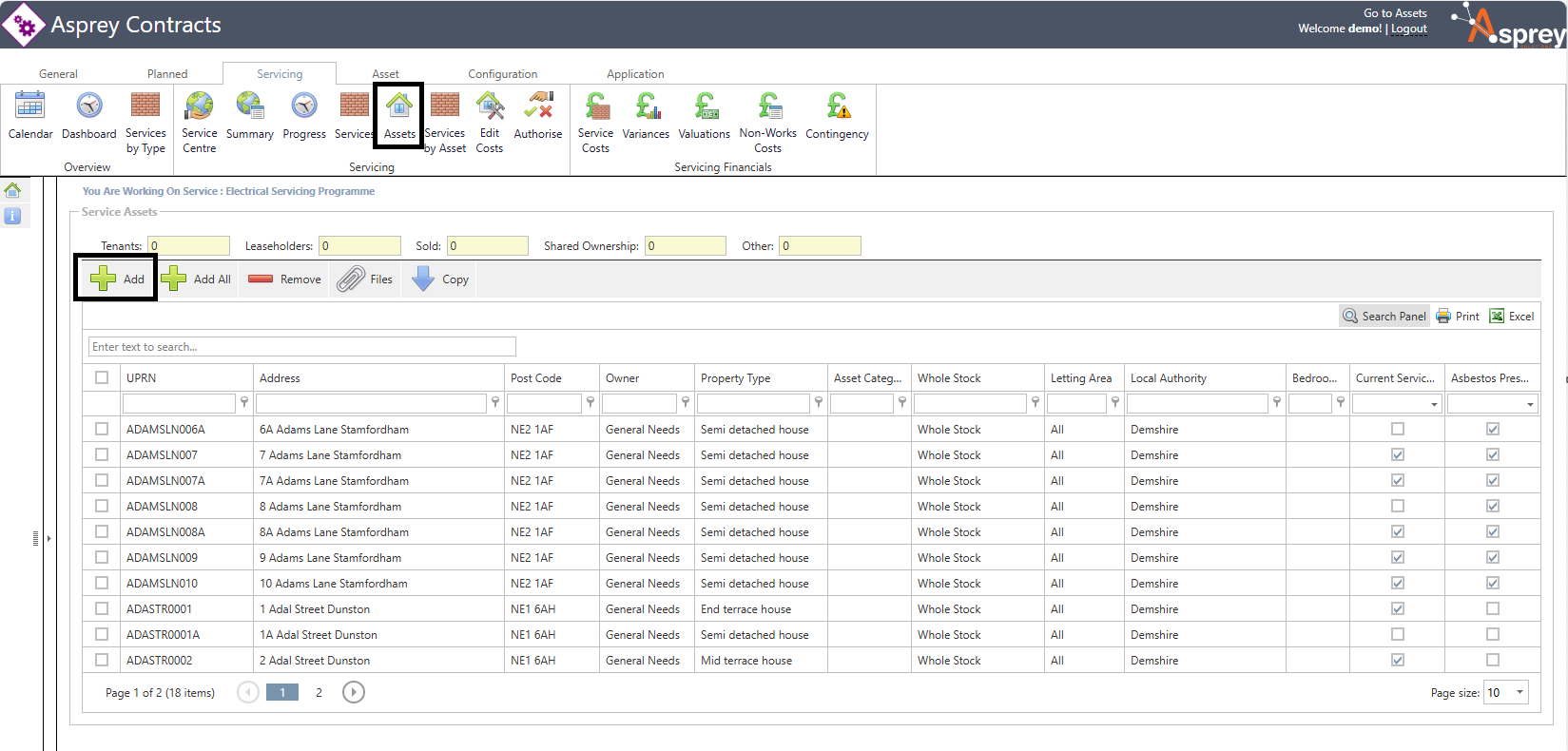Screen dimensions: 1568x751
Task: Open the Dashboard clock icon
Action: pos(89,106)
